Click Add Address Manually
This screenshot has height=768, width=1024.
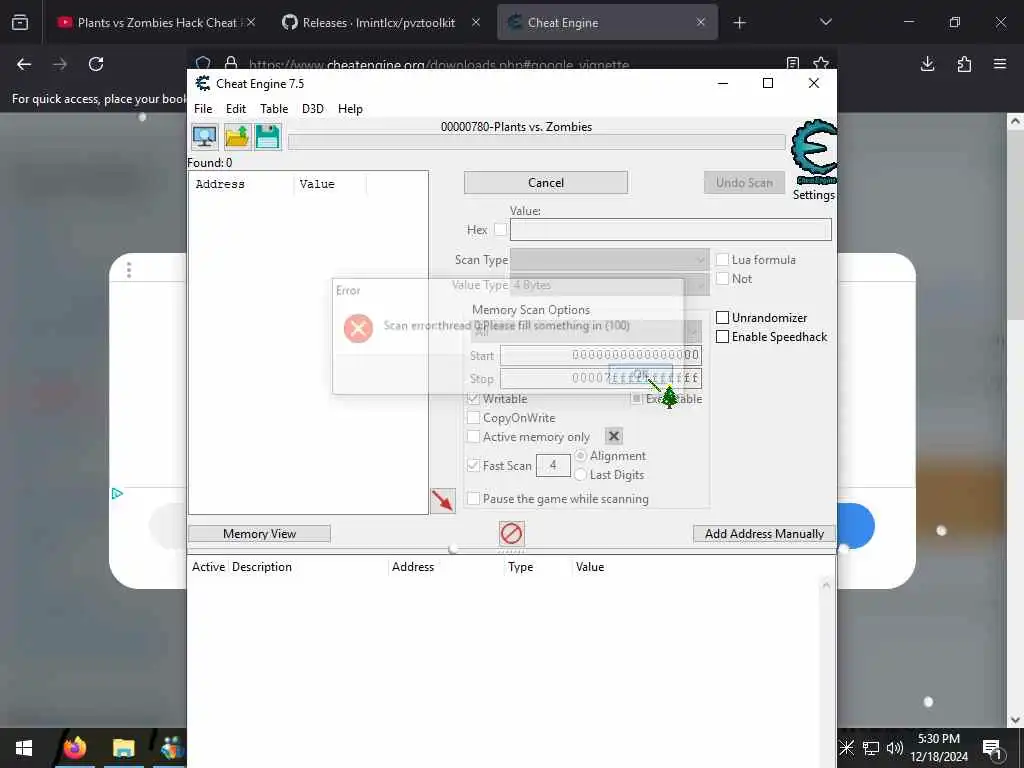pos(764,534)
